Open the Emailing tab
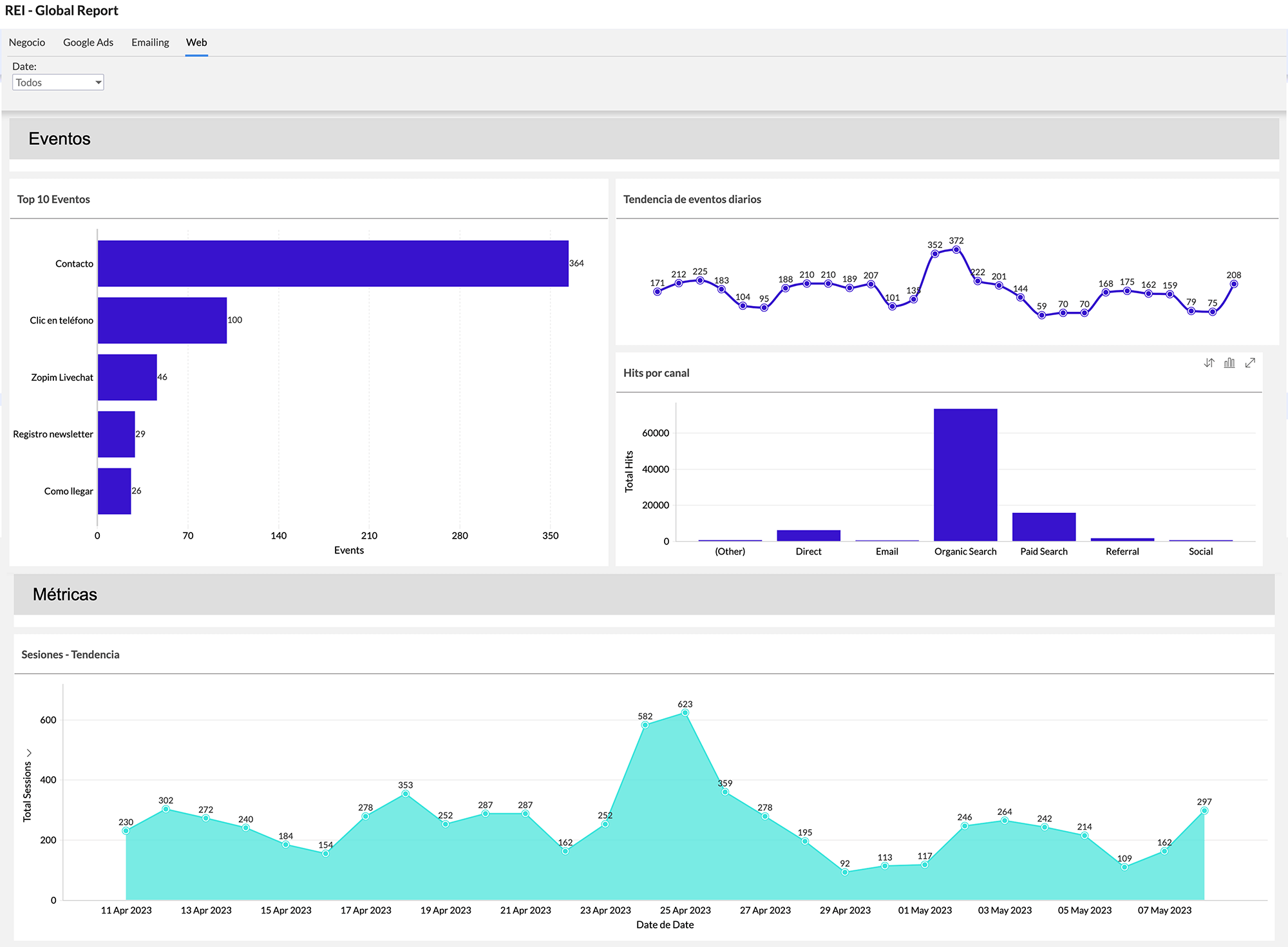The width and height of the screenshot is (1288, 947). coord(150,42)
